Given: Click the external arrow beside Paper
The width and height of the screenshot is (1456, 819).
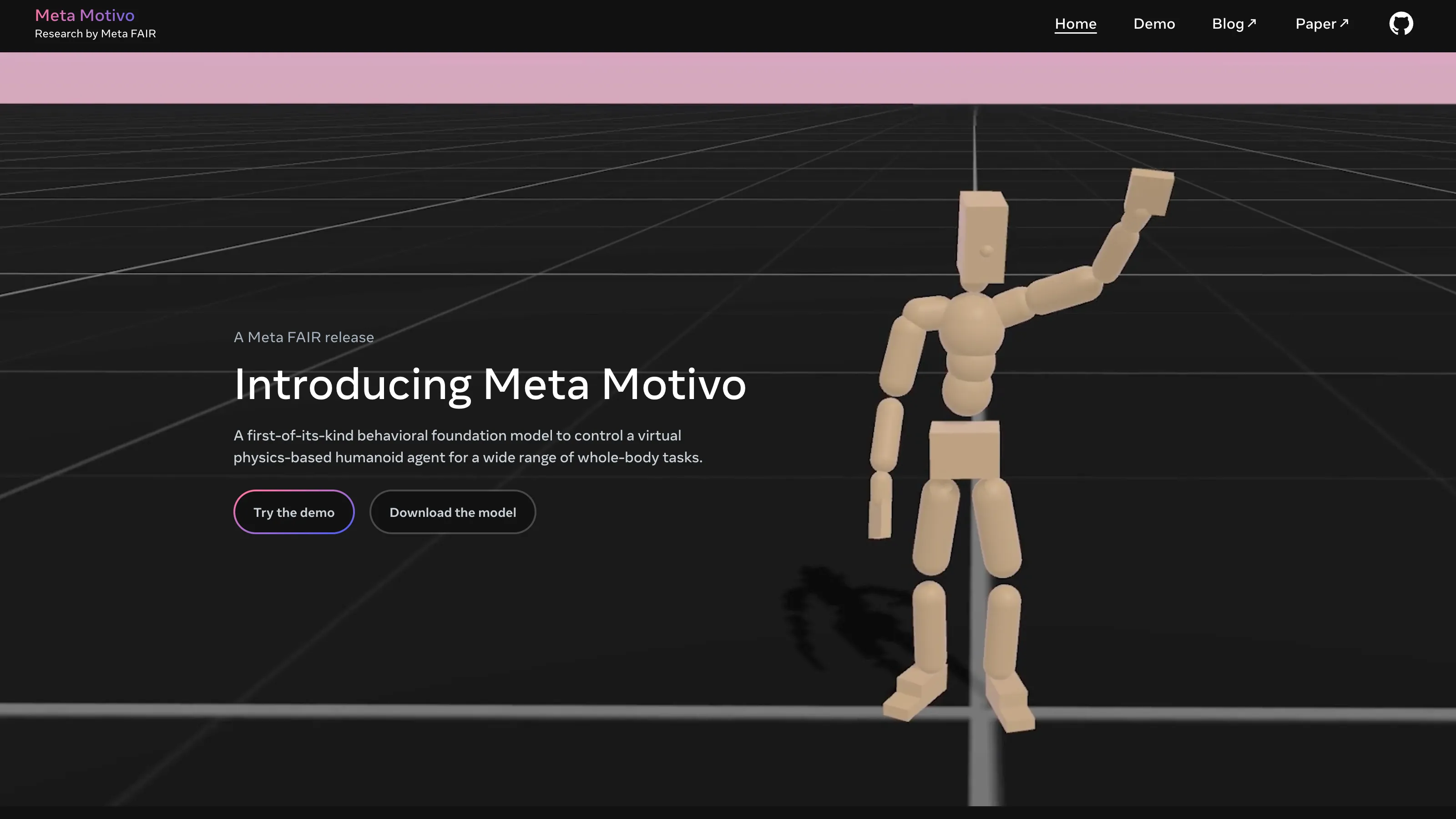Looking at the screenshot, I should point(1344,23).
